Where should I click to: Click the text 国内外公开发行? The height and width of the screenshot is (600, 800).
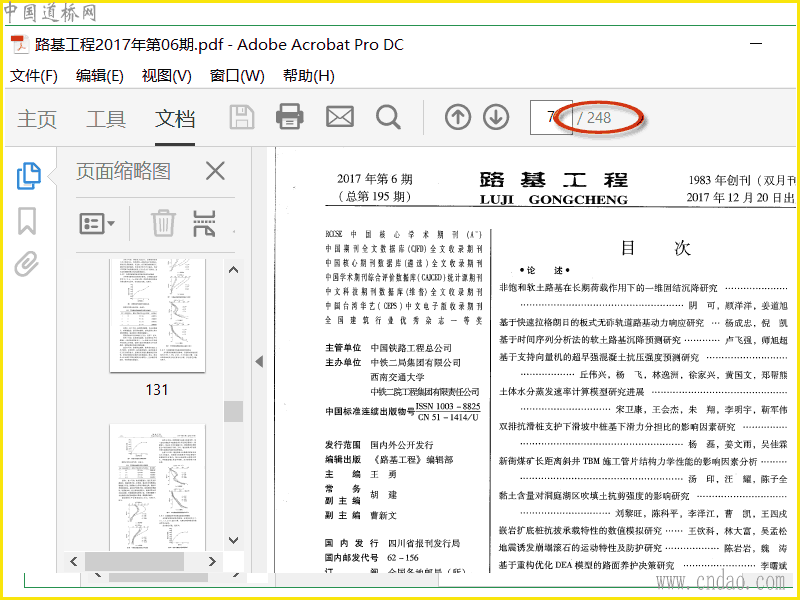pyautogui.click(x=402, y=445)
